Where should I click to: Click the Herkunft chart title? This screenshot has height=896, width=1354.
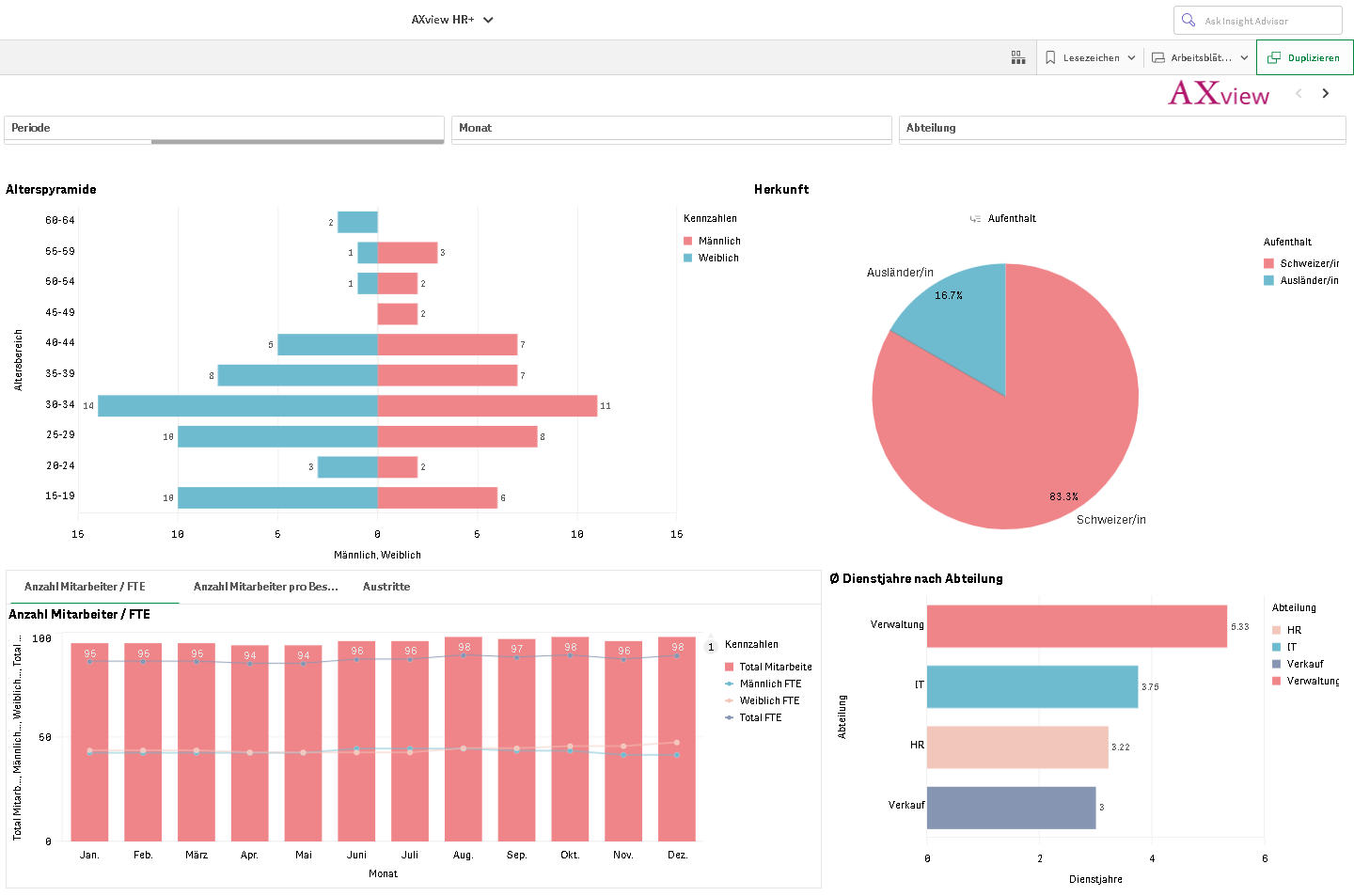(x=781, y=190)
